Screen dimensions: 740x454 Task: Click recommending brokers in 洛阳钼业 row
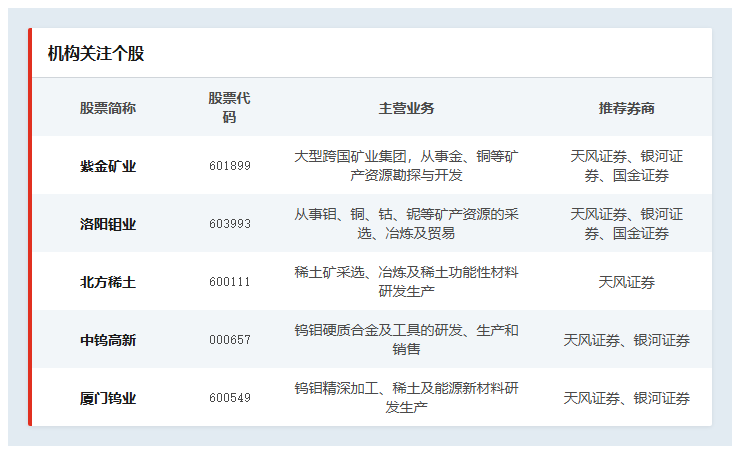(626, 224)
